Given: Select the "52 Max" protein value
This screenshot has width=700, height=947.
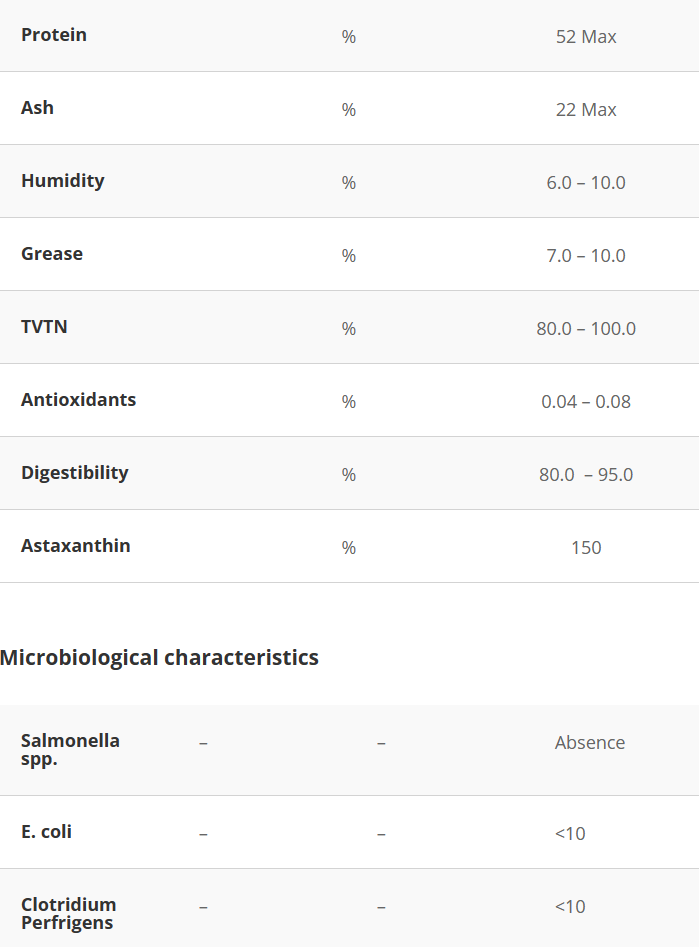Looking at the screenshot, I should tap(586, 37).
